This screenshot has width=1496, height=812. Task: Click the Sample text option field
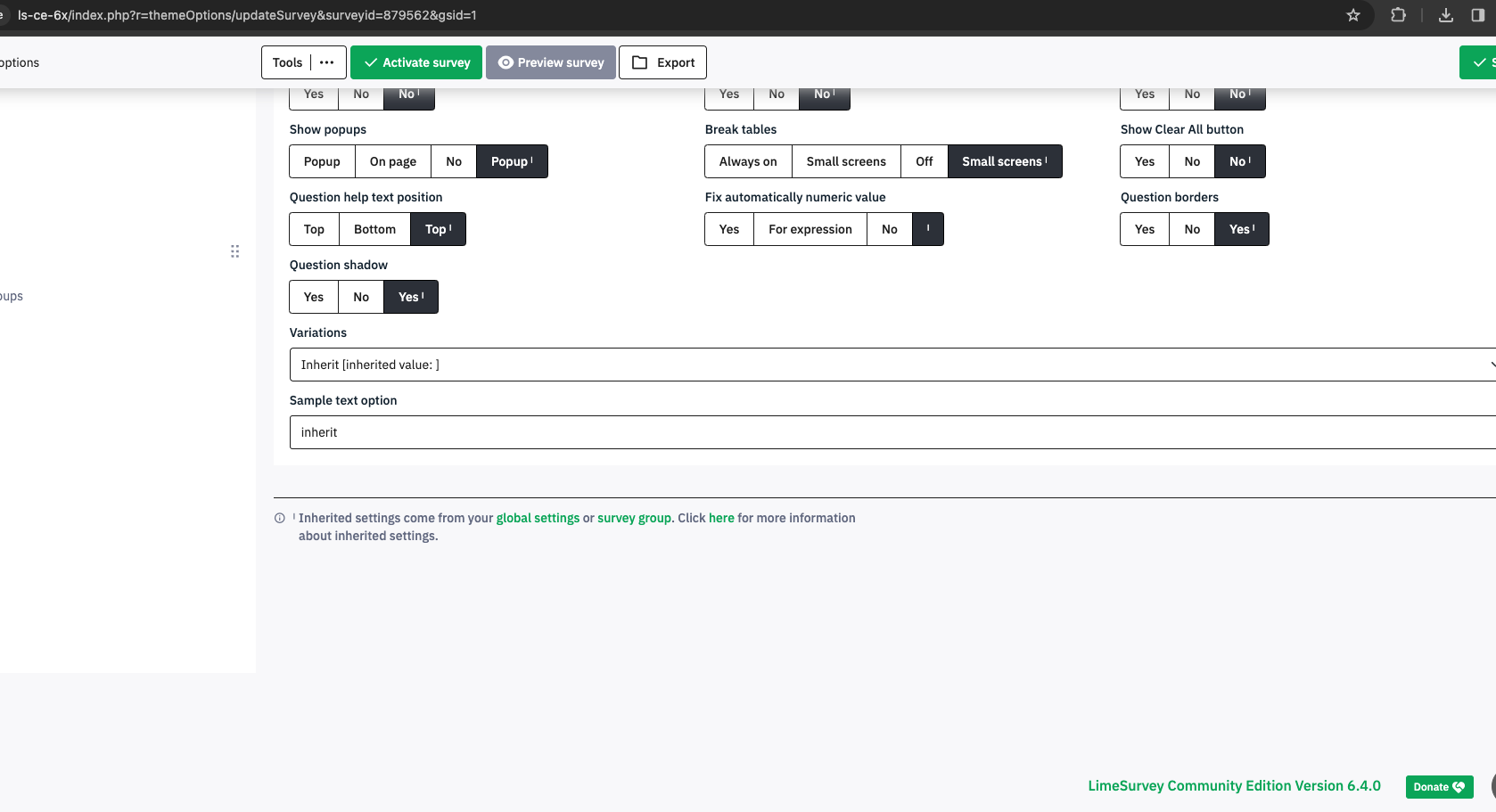892,432
